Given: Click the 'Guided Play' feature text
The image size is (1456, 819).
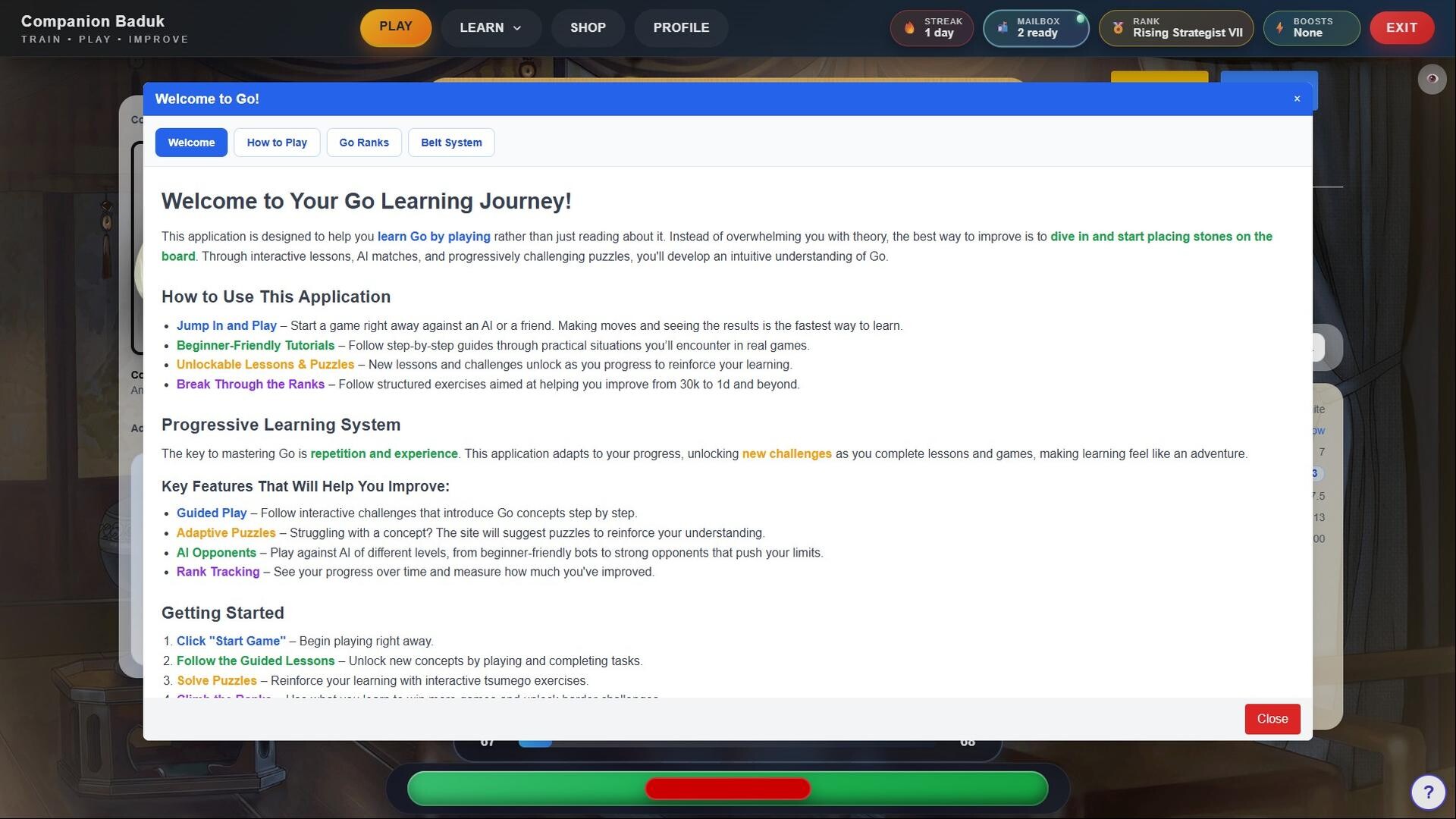Looking at the screenshot, I should [212, 513].
